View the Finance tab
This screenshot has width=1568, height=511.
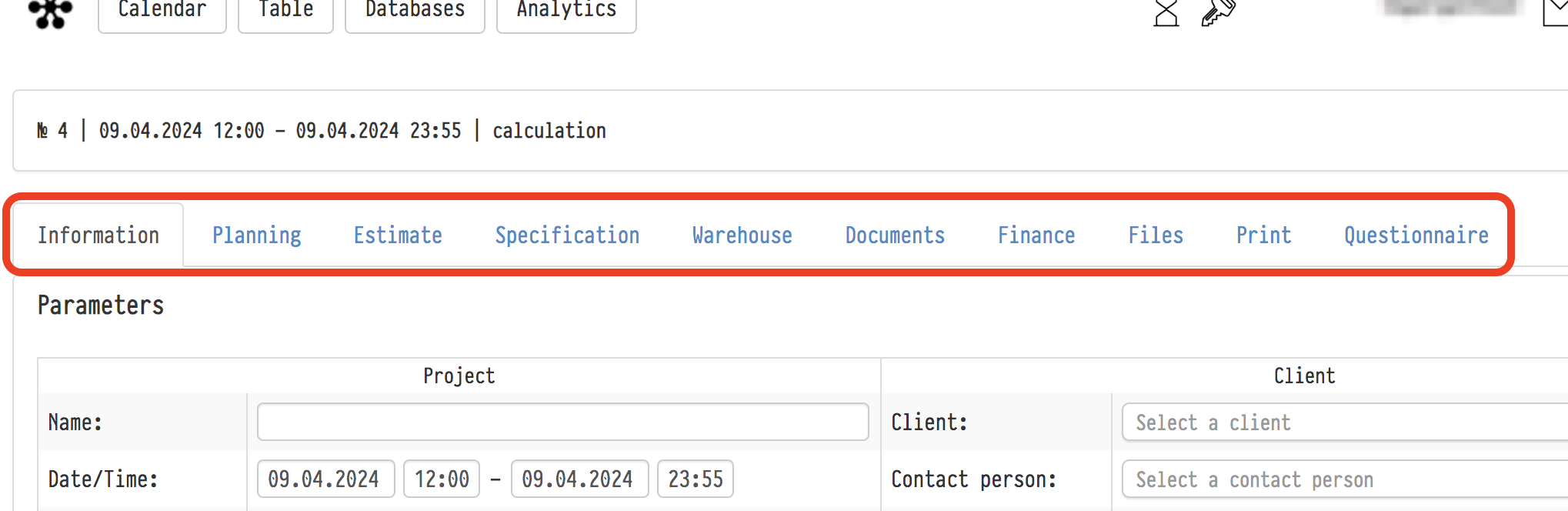[x=1036, y=235]
